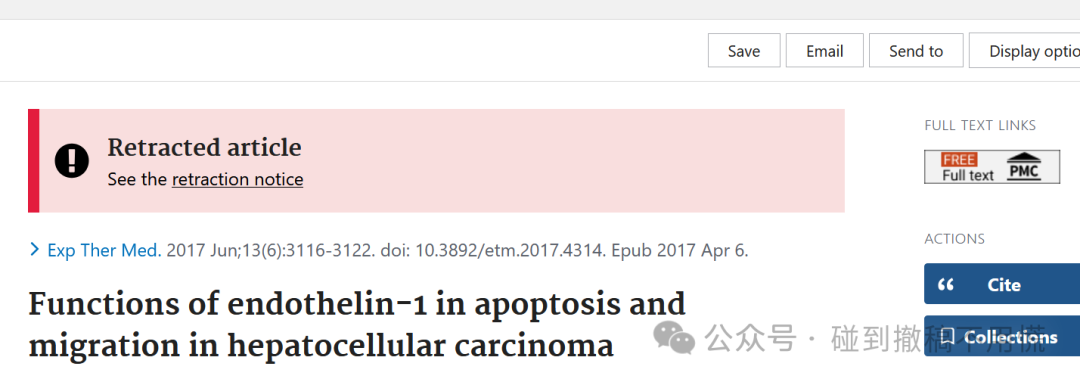Expand the Display options menu
Viewport: 1080px width, 382px height.
coord(1025,51)
